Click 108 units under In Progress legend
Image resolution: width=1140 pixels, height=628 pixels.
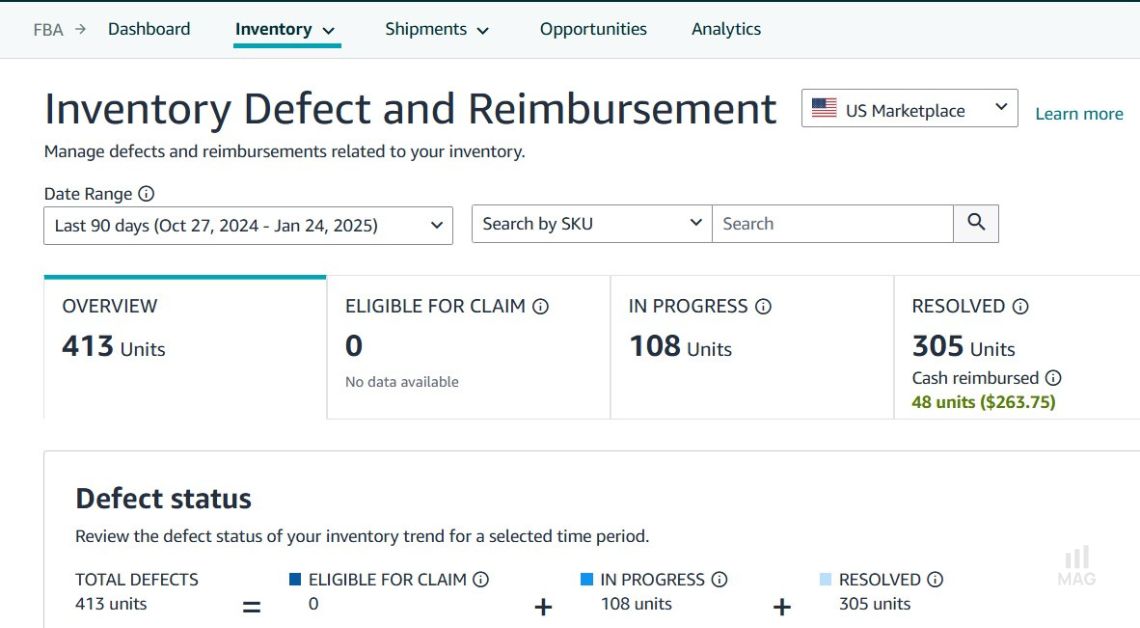(x=636, y=604)
